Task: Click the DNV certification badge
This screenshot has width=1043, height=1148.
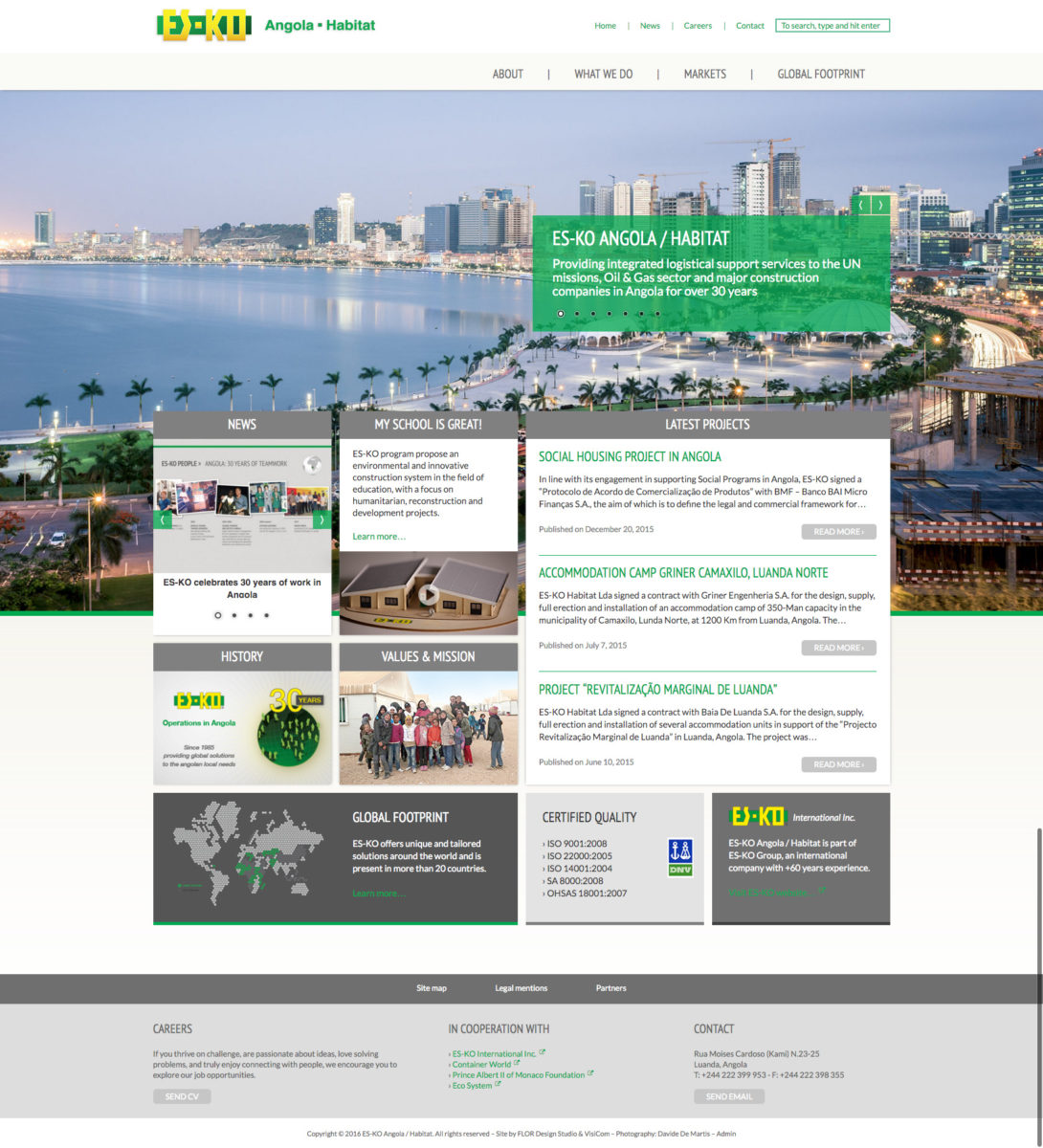Action: 680,858
